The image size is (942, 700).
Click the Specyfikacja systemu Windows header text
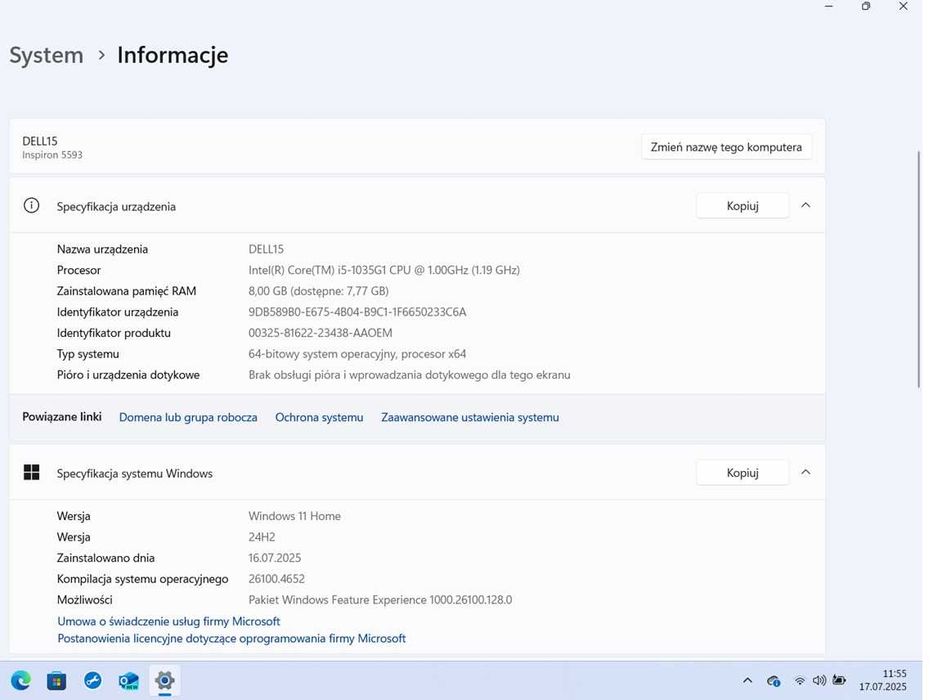click(x=135, y=473)
